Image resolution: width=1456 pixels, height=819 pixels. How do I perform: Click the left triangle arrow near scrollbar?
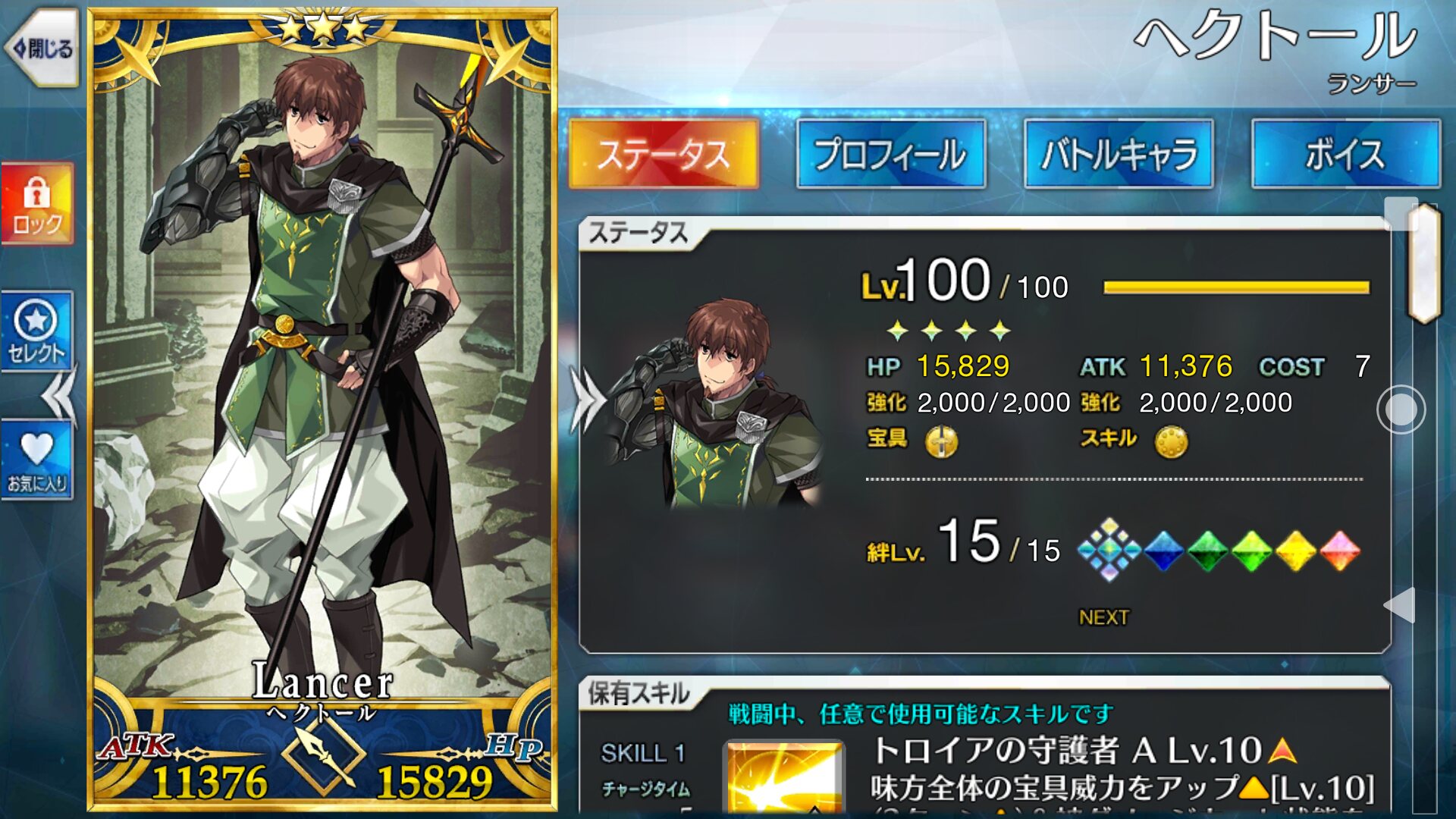1400,605
